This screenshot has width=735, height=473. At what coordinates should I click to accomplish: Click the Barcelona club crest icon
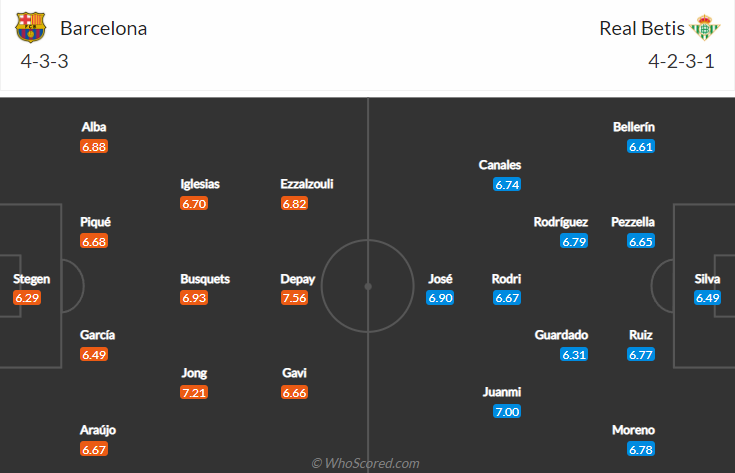(x=30, y=27)
